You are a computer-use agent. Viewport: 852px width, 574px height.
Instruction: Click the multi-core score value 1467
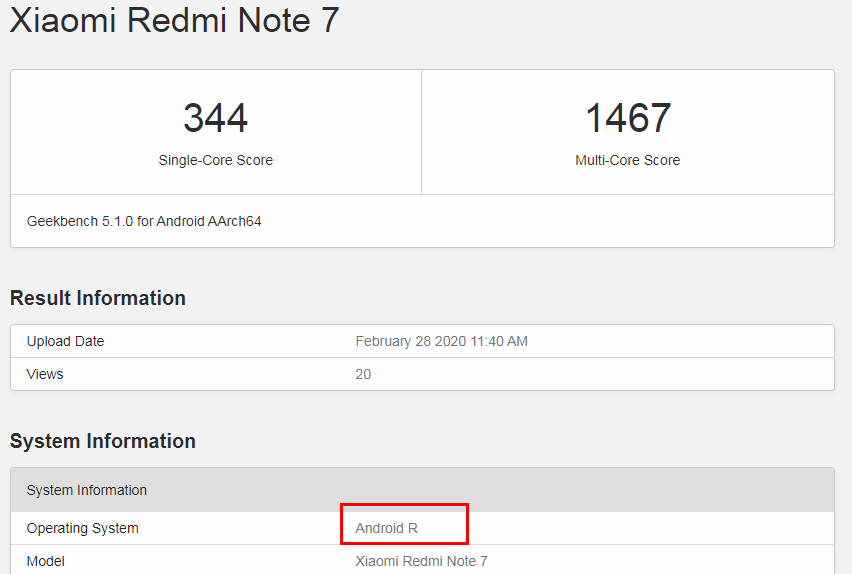click(628, 118)
